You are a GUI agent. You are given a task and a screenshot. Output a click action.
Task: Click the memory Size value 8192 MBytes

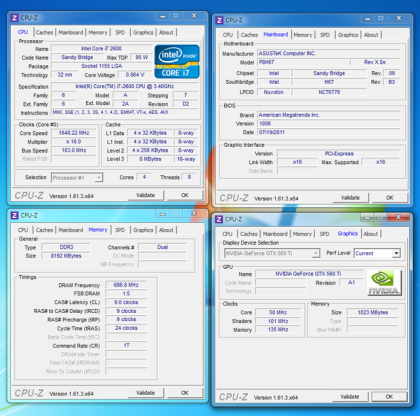[66, 256]
